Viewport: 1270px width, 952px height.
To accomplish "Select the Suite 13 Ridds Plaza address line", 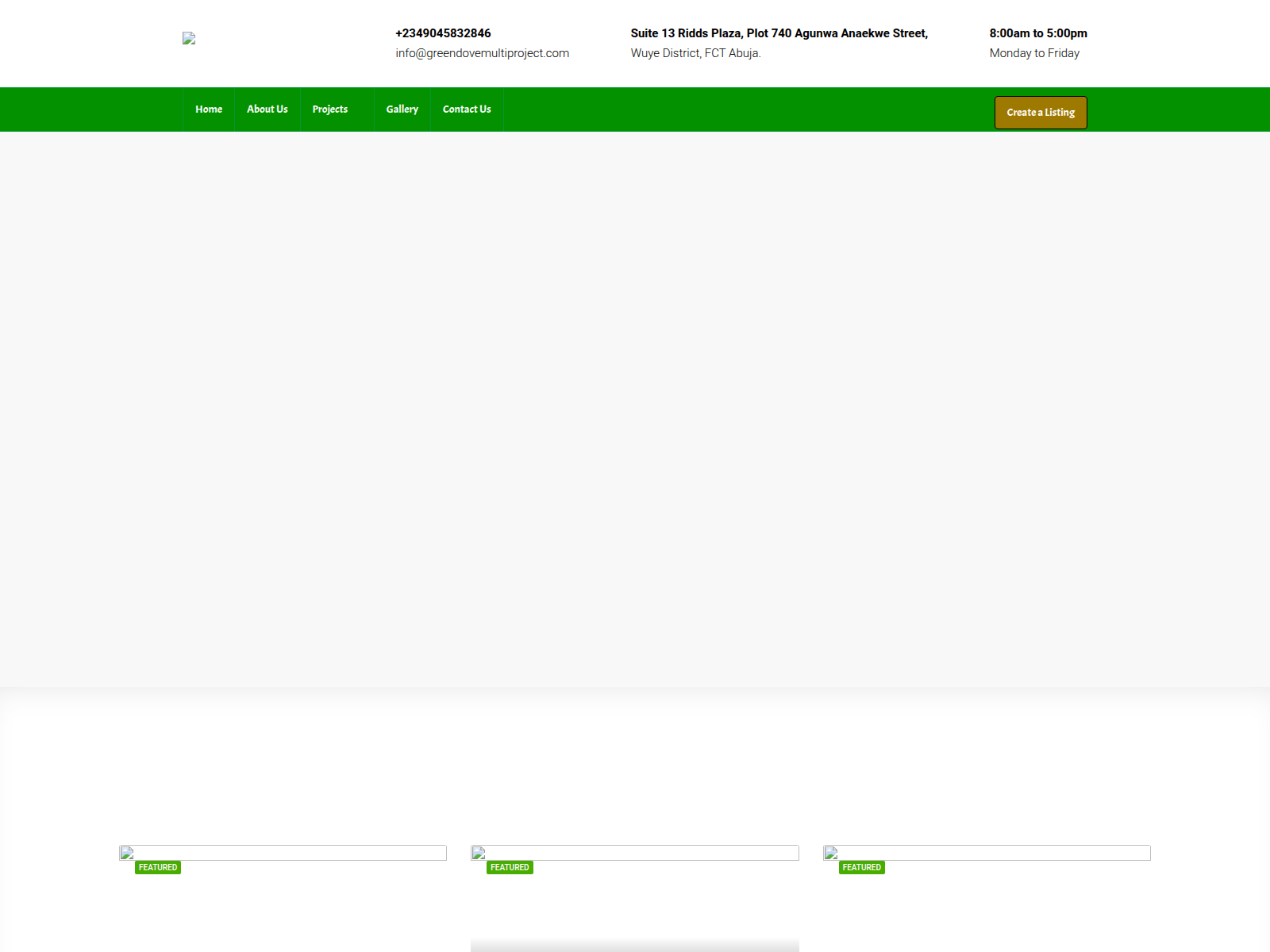I will click(779, 33).
